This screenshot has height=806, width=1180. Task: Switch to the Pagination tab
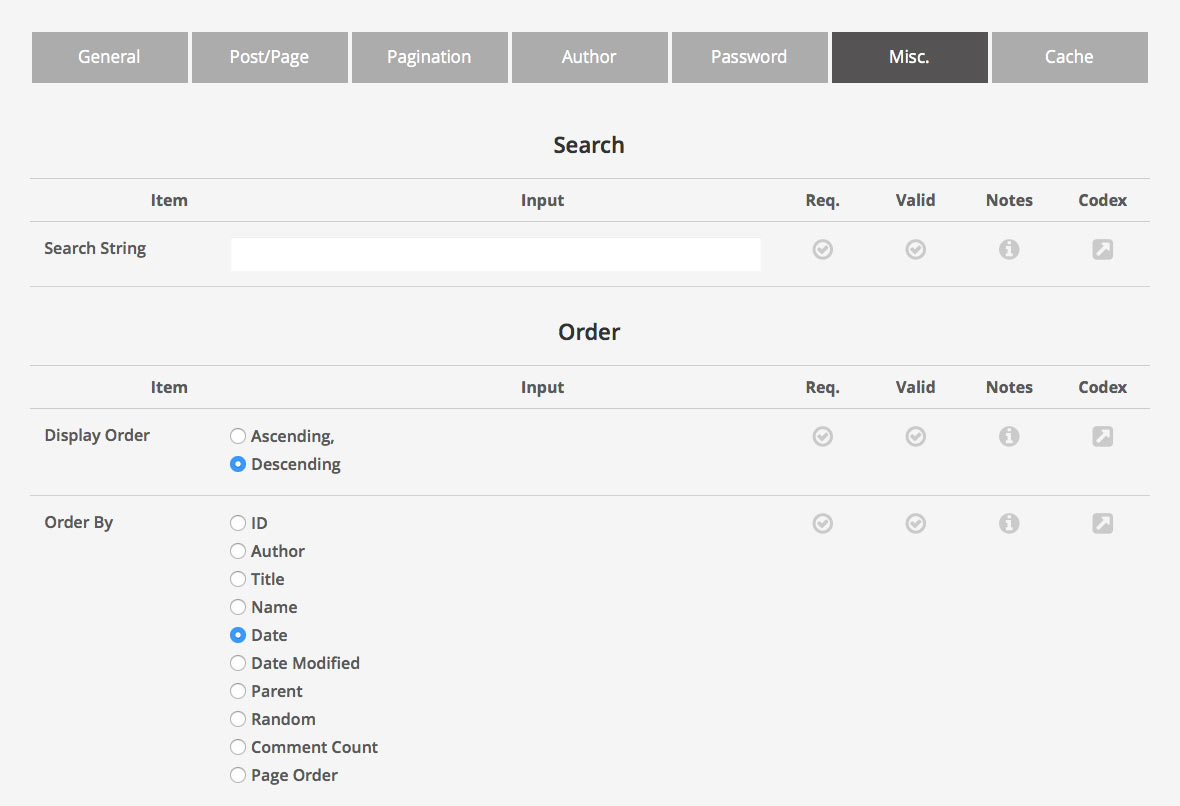coord(429,57)
